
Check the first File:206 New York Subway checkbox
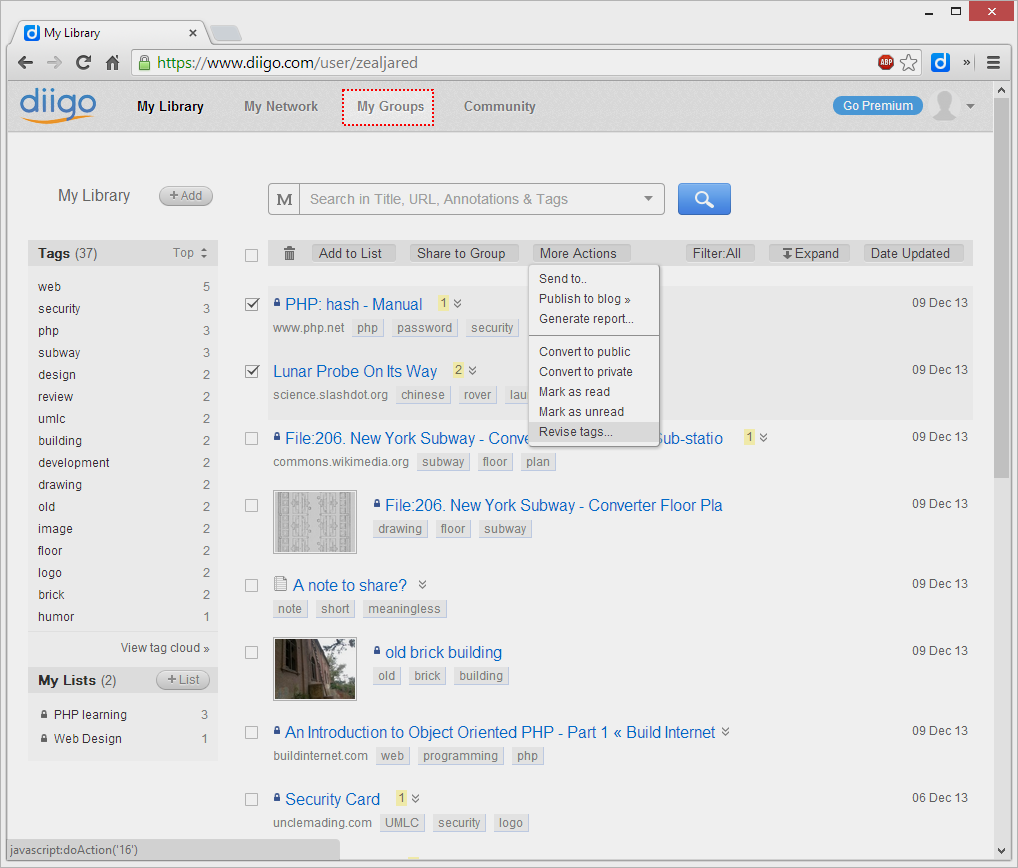(x=251, y=438)
